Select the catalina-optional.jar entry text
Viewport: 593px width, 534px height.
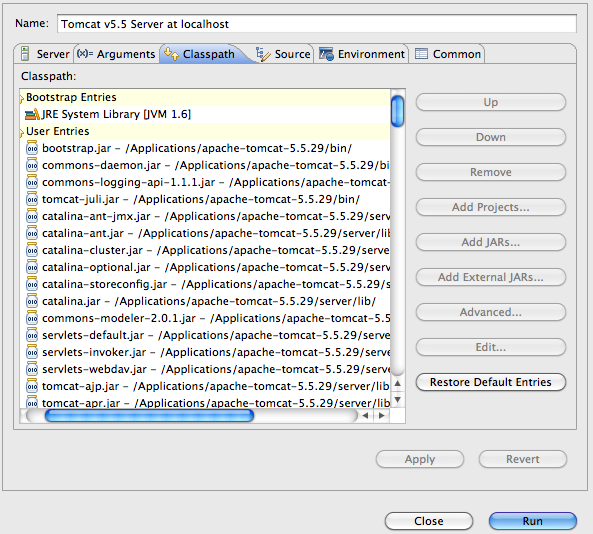[x=216, y=267]
